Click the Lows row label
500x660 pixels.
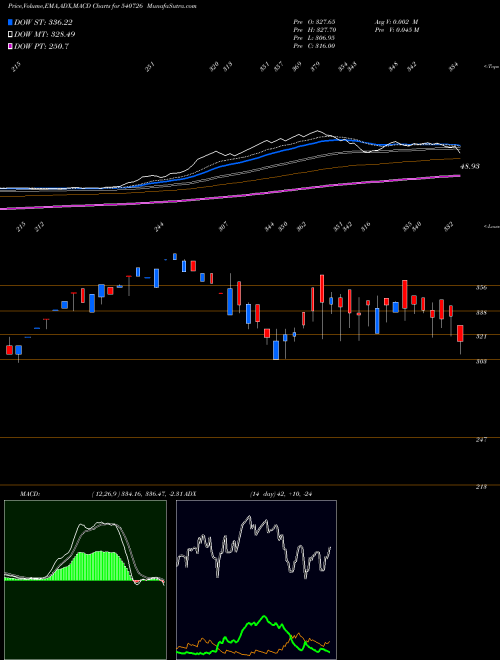[x=491, y=226]
